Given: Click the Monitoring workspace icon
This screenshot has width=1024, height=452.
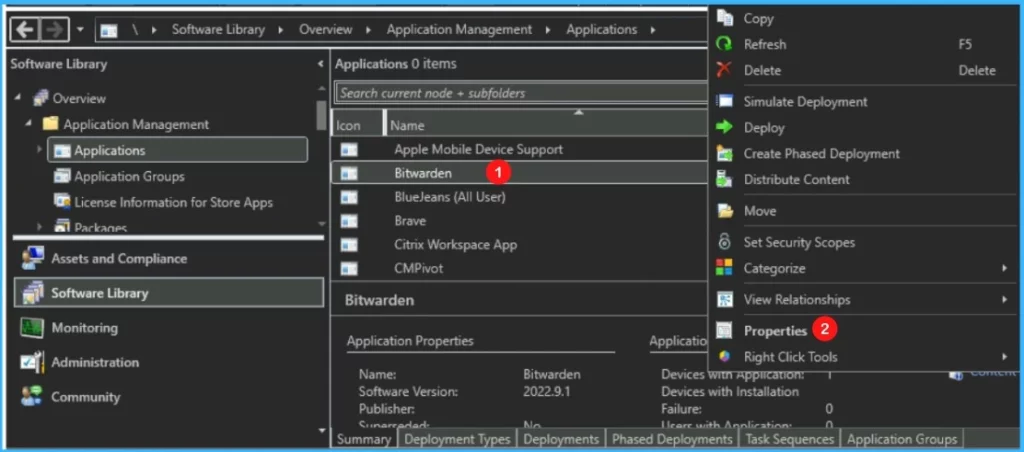Looking at the screenshot, I should coord(32,327).
